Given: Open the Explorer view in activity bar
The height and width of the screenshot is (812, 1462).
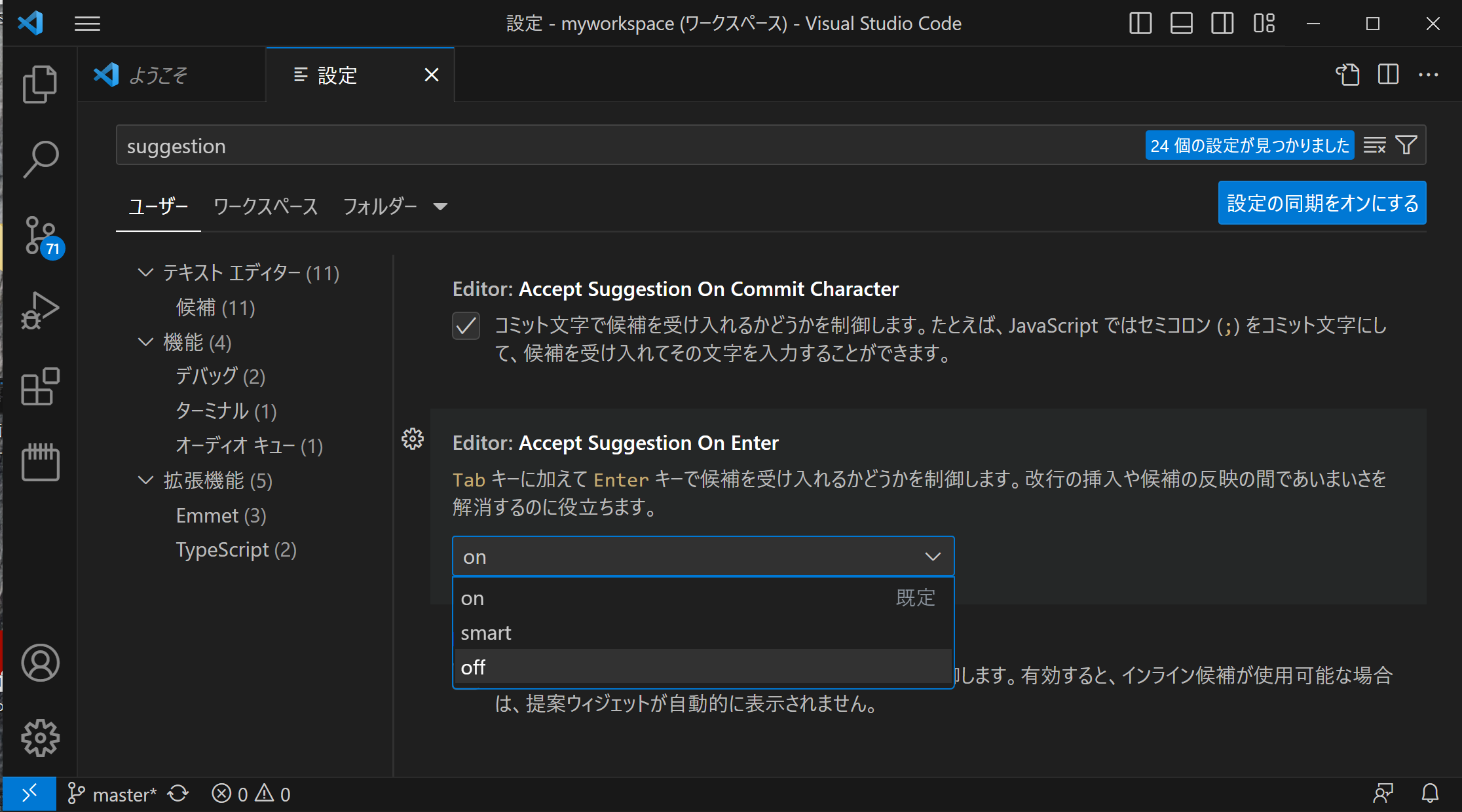Looking at the screenshot, I should click(x=40, y=84).
